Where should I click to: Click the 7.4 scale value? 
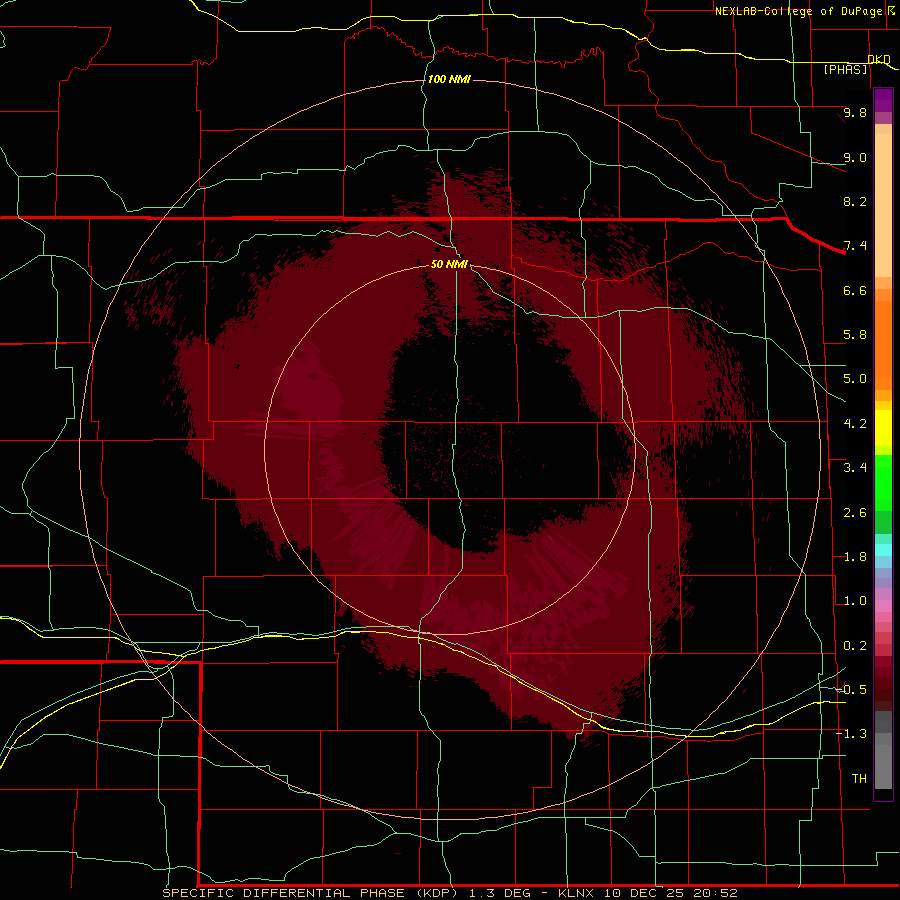[x=855, y=246]
